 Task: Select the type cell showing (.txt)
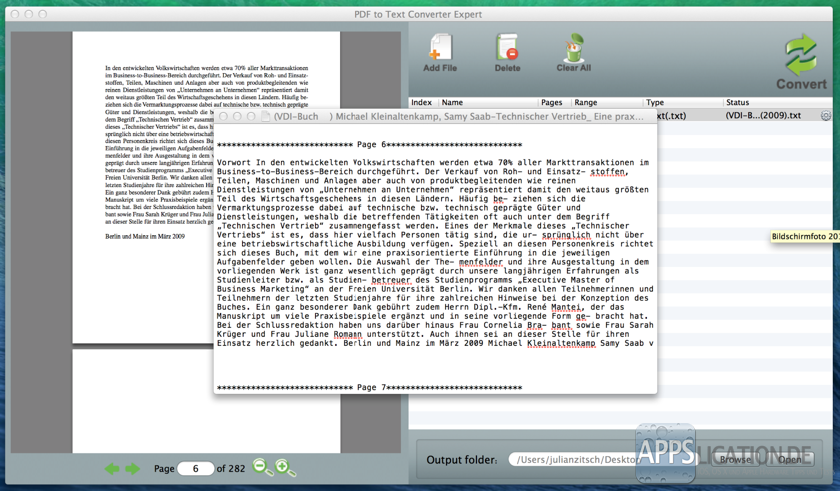pyautogui.click(x=672, y=116)
